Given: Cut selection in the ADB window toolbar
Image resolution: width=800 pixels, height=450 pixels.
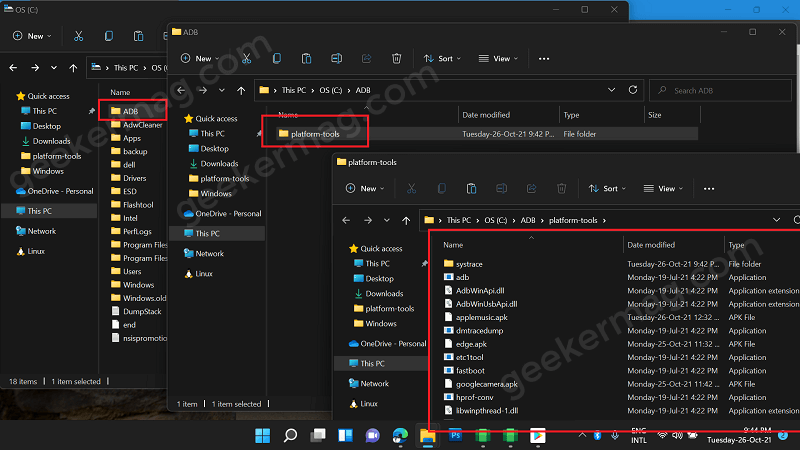Looking at the screenshot, I should [x=246, y=59].
